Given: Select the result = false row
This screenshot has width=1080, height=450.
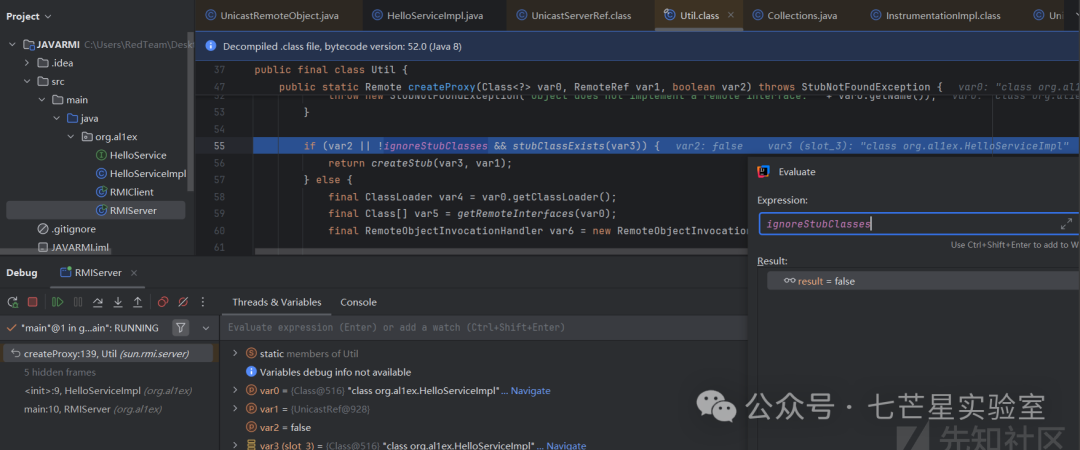Looking at the screenshot, I should click(923, 280).
